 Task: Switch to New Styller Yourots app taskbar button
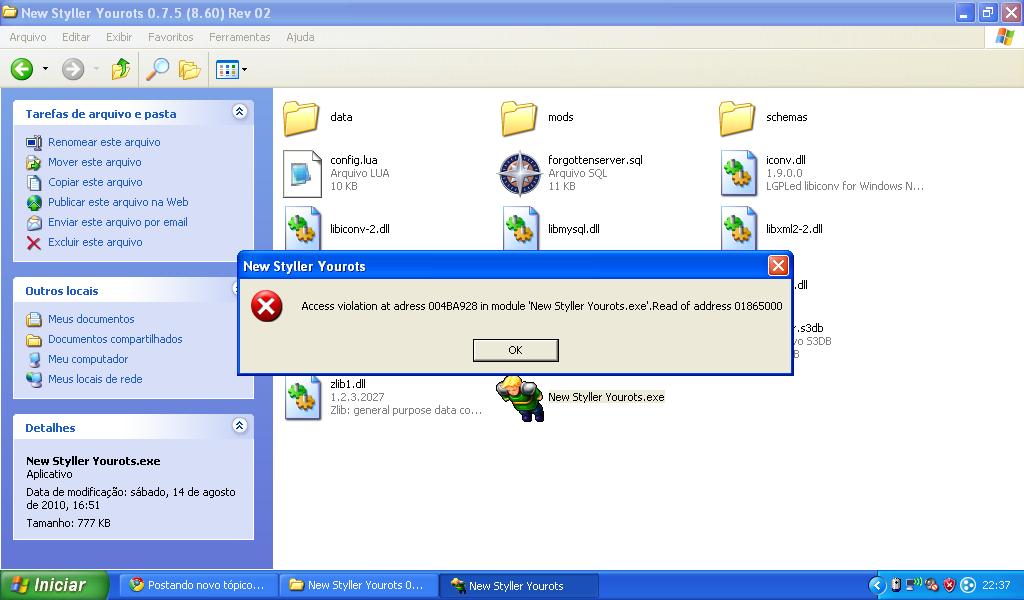click(x=519, y=585)
